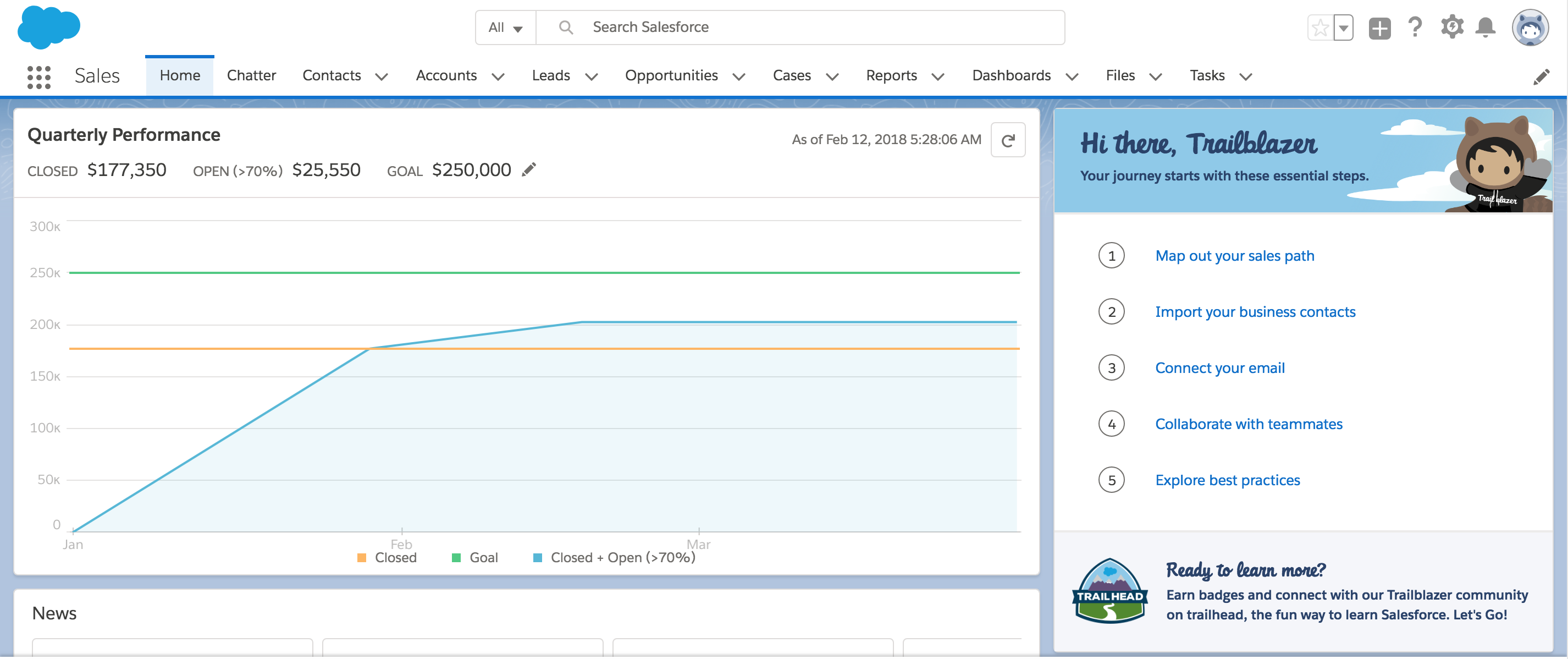Expand the Dashboards tab chevron
1568x659 pixels.
coord(1072,77)
